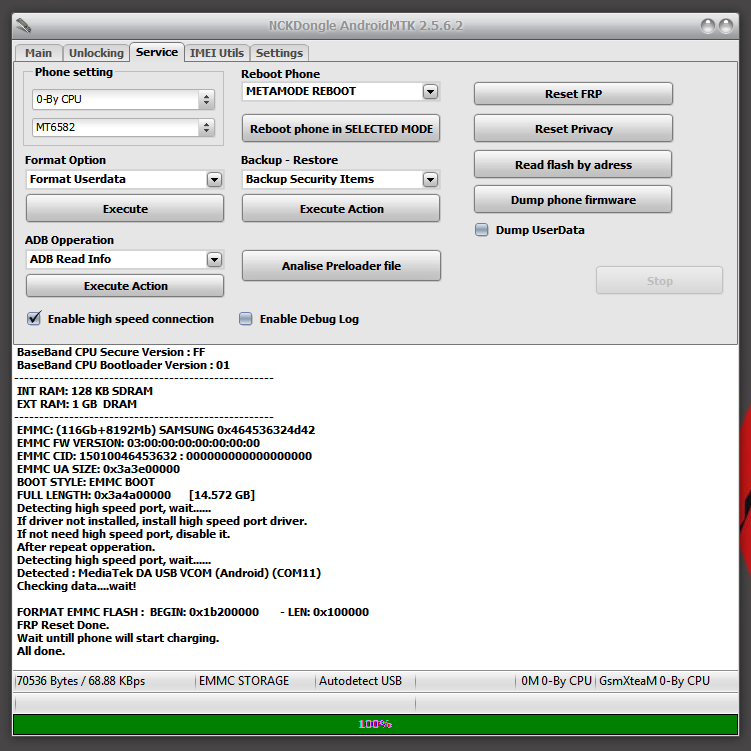This screenshot has height=751, width=751.
Task: Click Execute Action under ADB Opperation
Action: click(125, 286)
